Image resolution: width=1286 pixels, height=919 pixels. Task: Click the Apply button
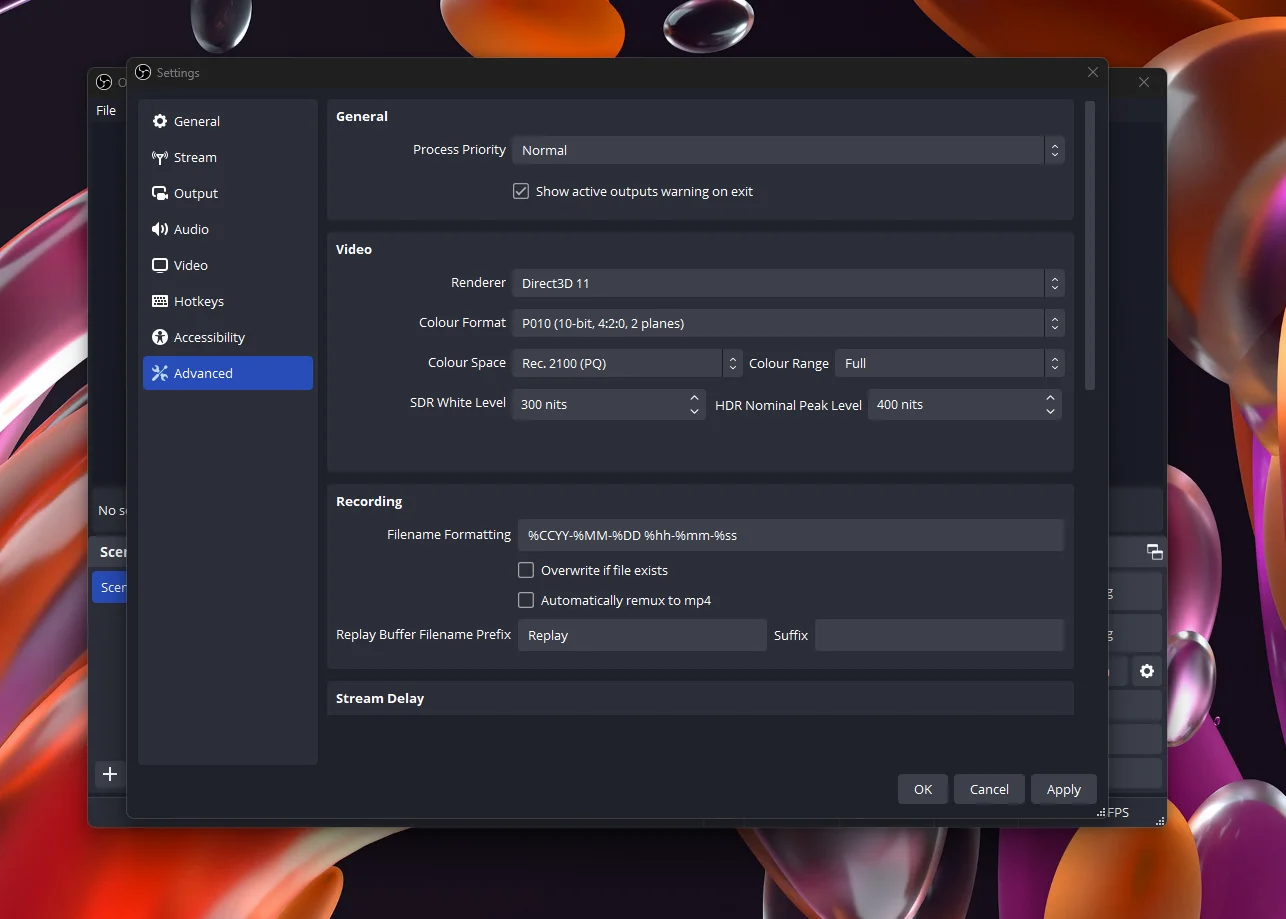pos(1064,789)
